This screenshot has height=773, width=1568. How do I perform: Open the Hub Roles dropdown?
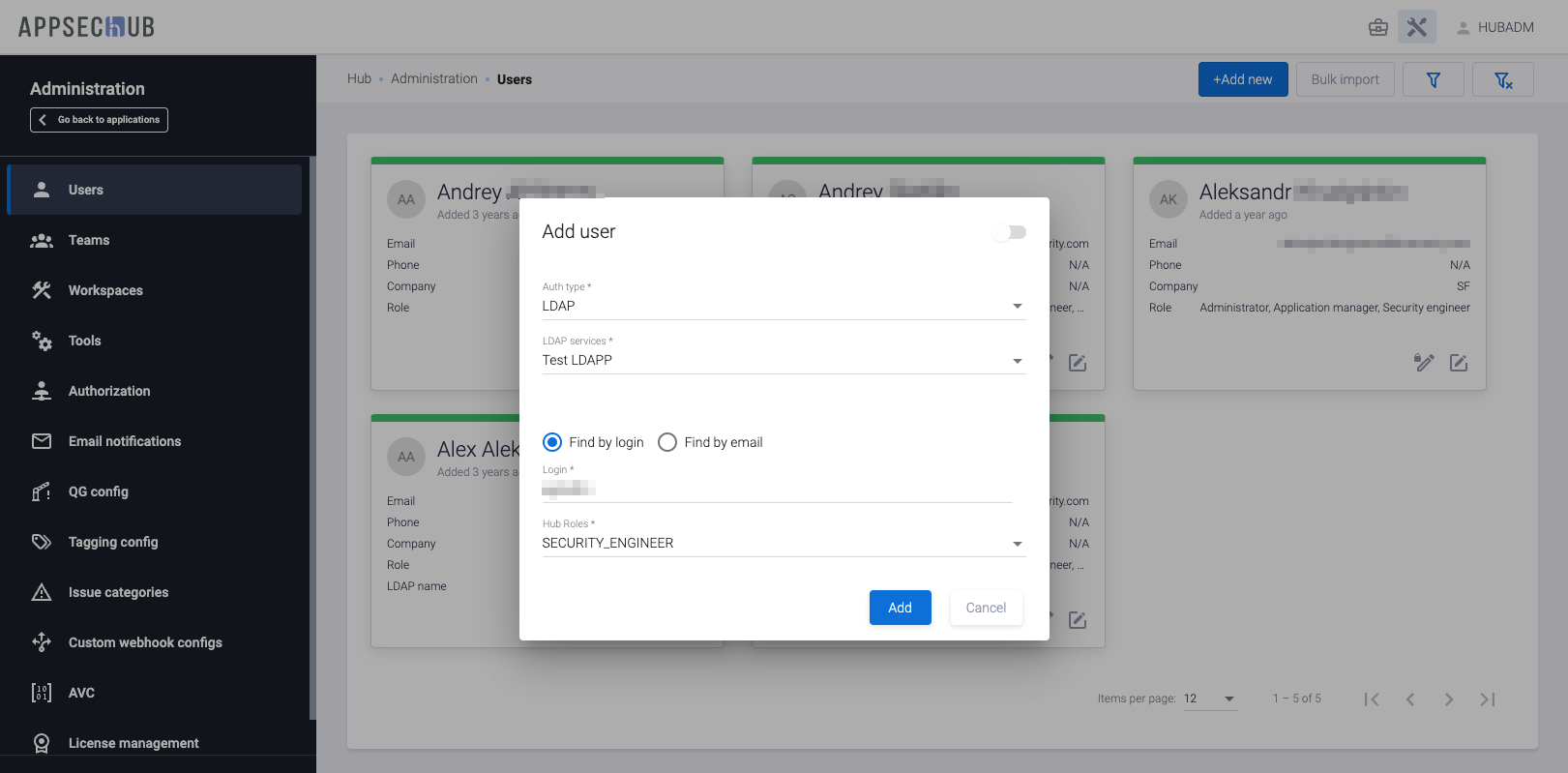pyautogui.click(x=783, y=543)
